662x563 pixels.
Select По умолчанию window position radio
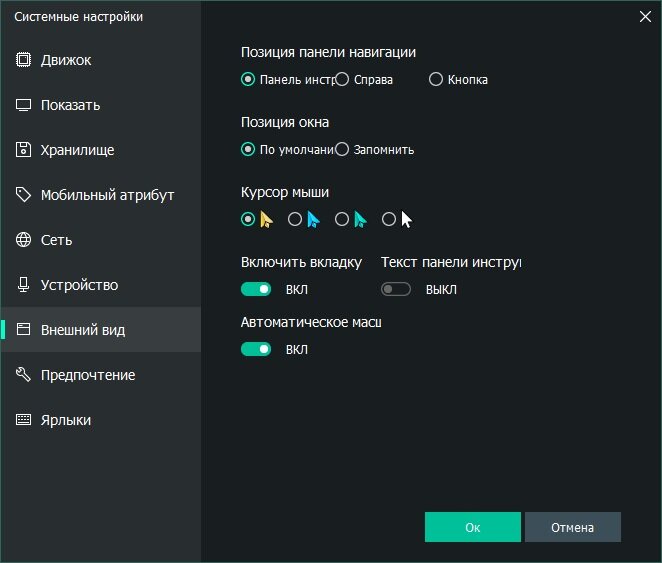[x=248, y=149]
